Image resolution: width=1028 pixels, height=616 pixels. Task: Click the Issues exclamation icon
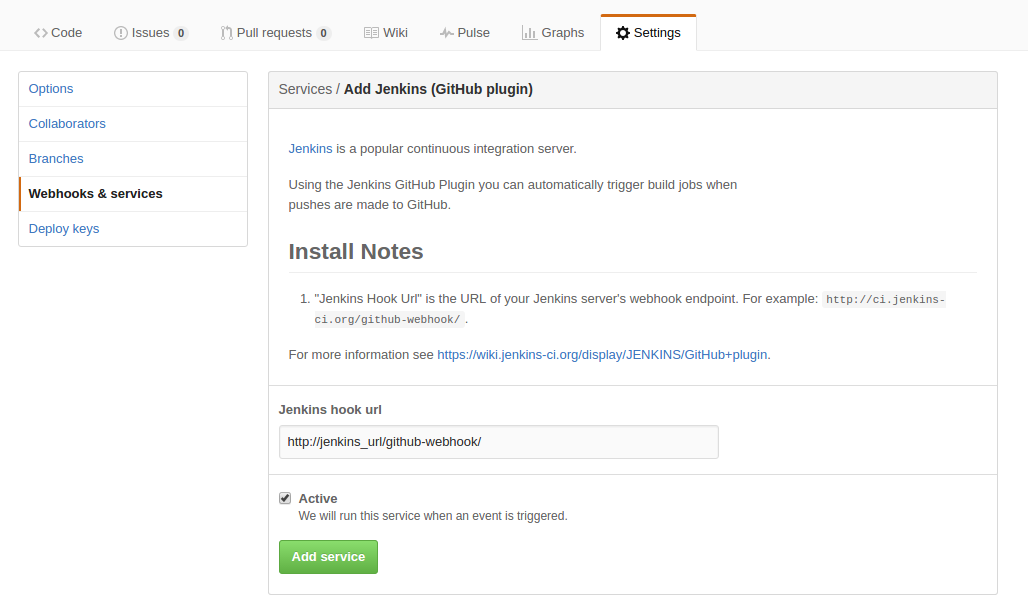(x=121, y=33)
